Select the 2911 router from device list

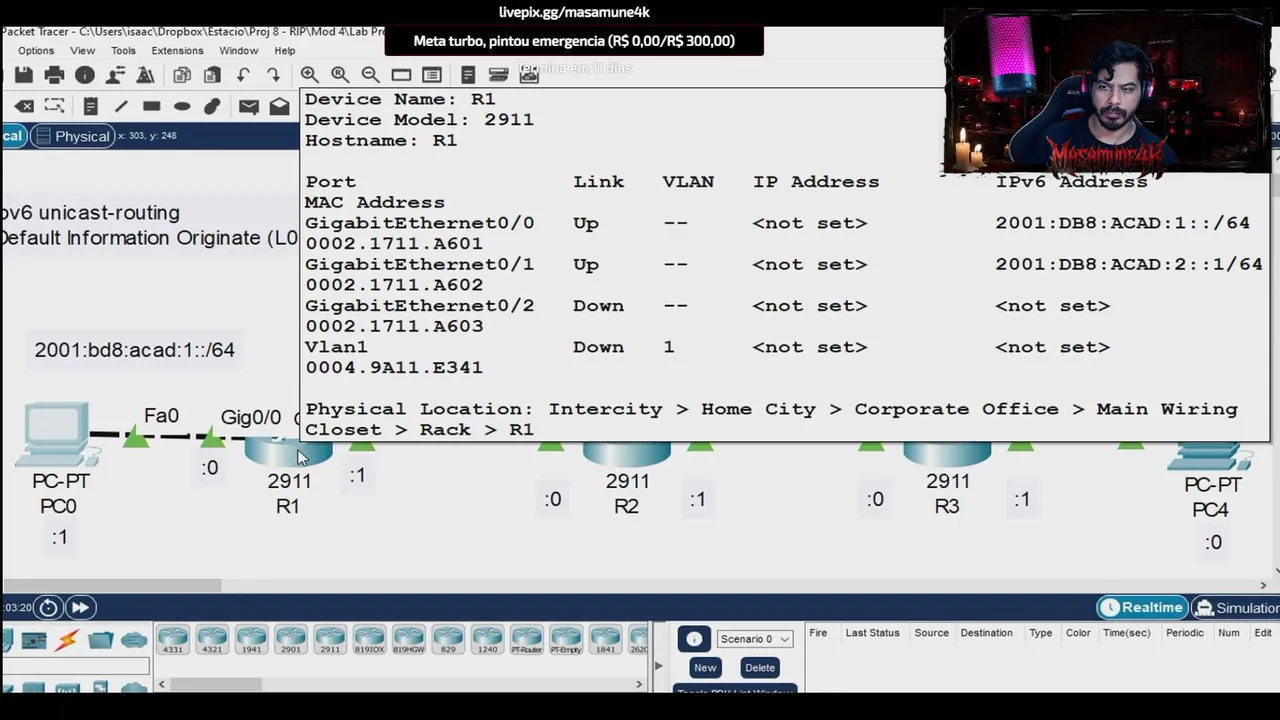[330, 640]
